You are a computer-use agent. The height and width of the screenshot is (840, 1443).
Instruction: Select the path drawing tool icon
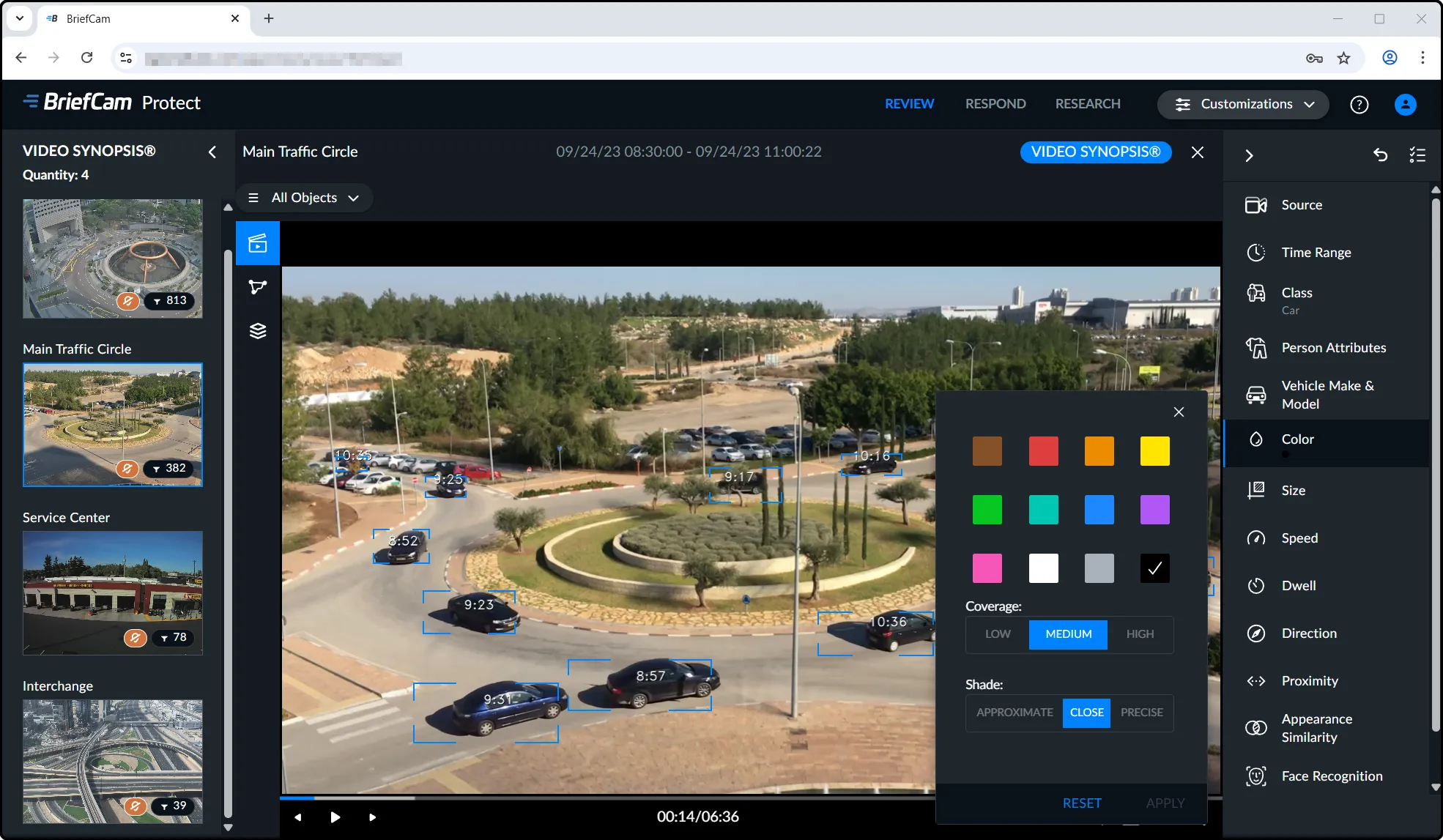[x=258, y=287]
